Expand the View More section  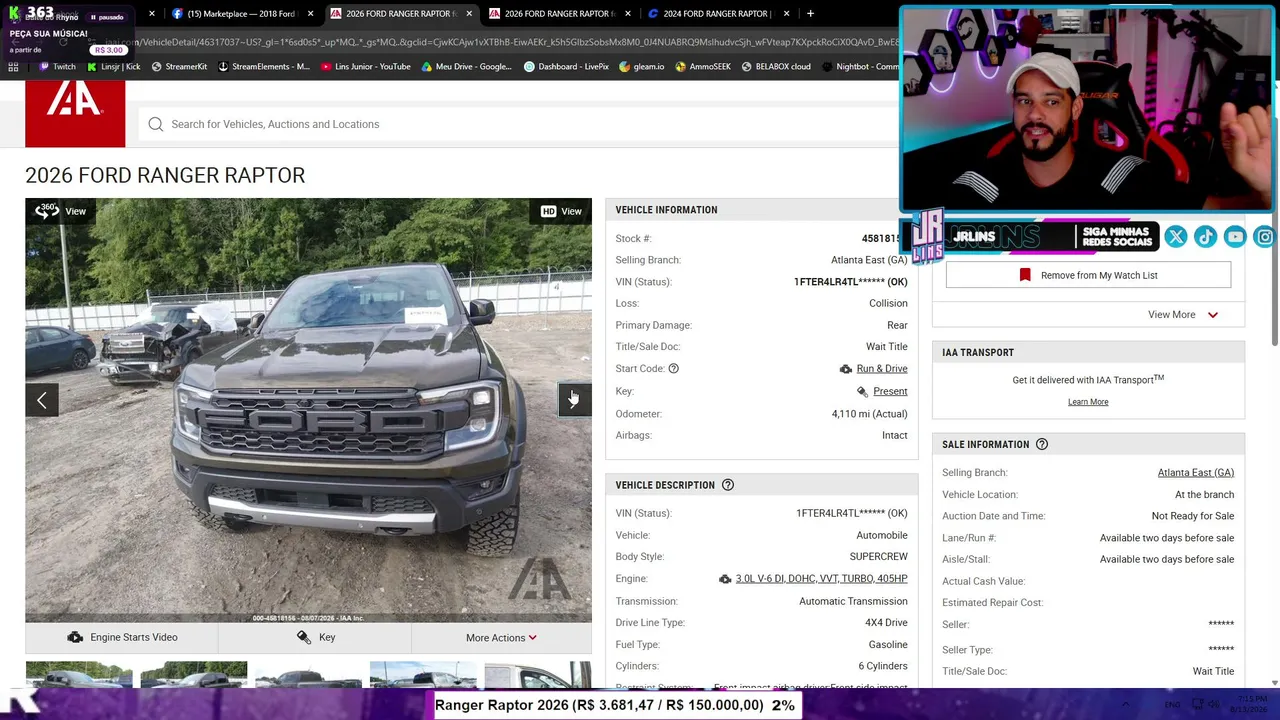click(x=1183, y=315)
